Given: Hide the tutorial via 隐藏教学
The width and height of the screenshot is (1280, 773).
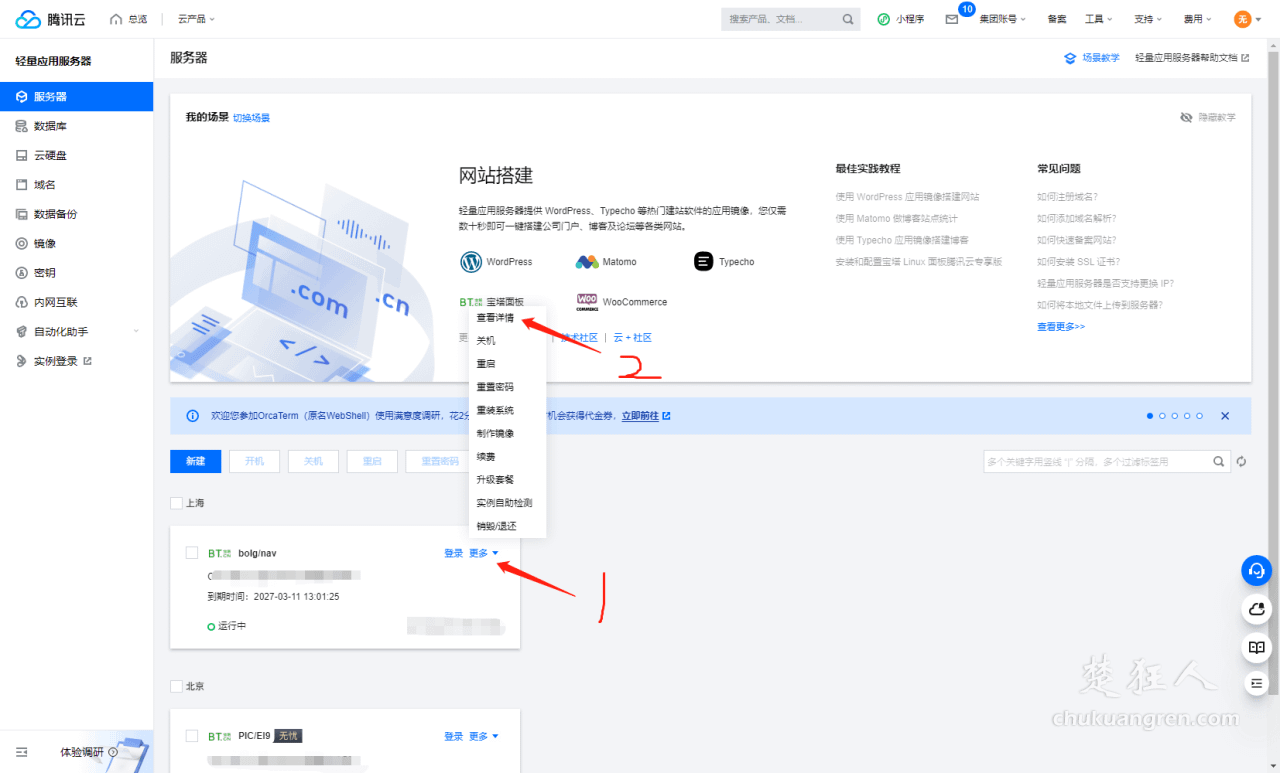Looking at the screenshot, I should (1207, 117).
